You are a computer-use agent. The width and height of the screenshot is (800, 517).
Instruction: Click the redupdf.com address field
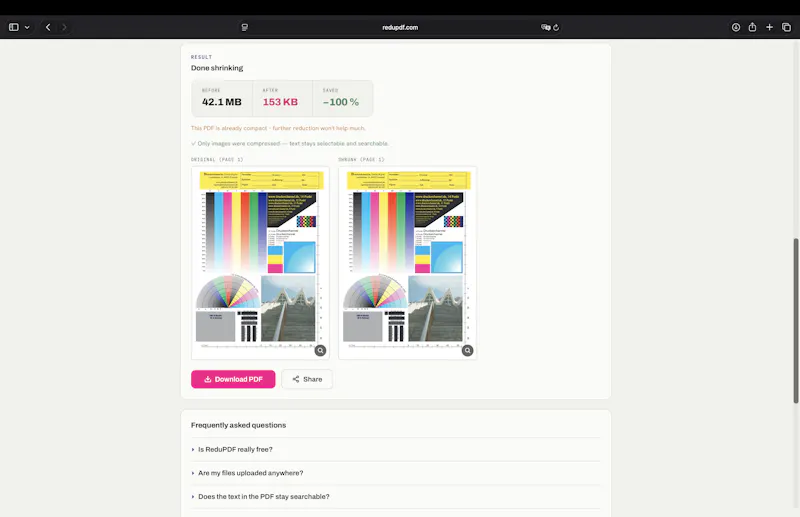coord(400,28)
